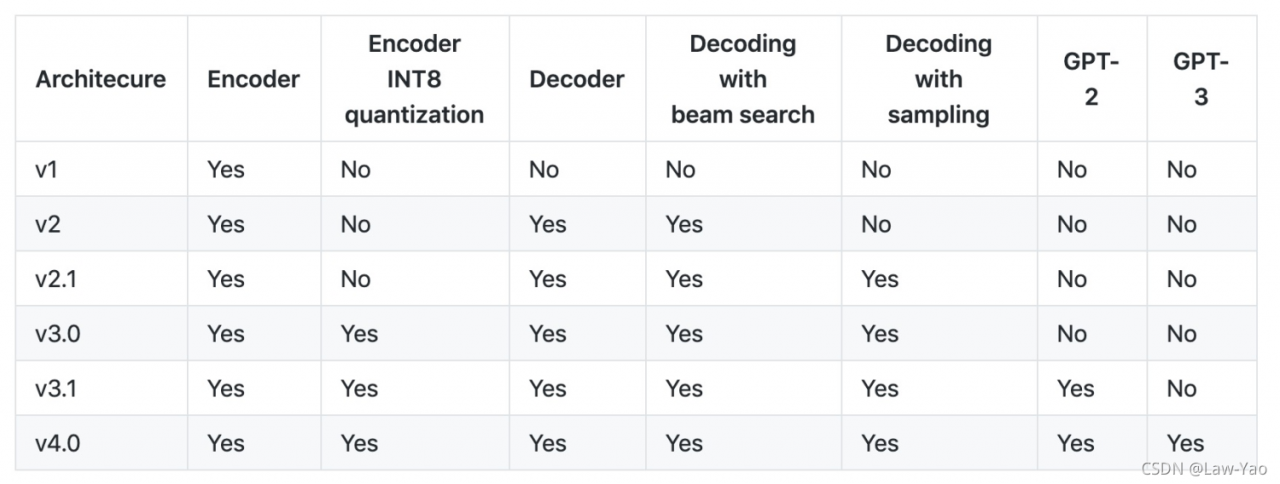Click the v4.0 row label

[58, 443]
